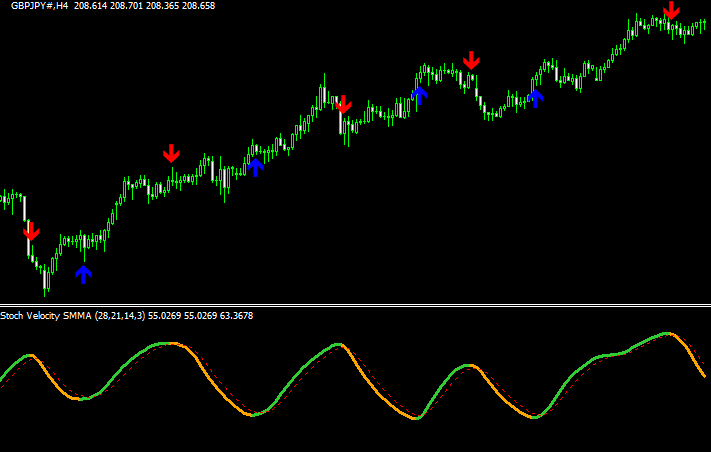Select the second red sell arrow from left
Viewport: 711px width, 452px height.
click(x=172, y=153)
